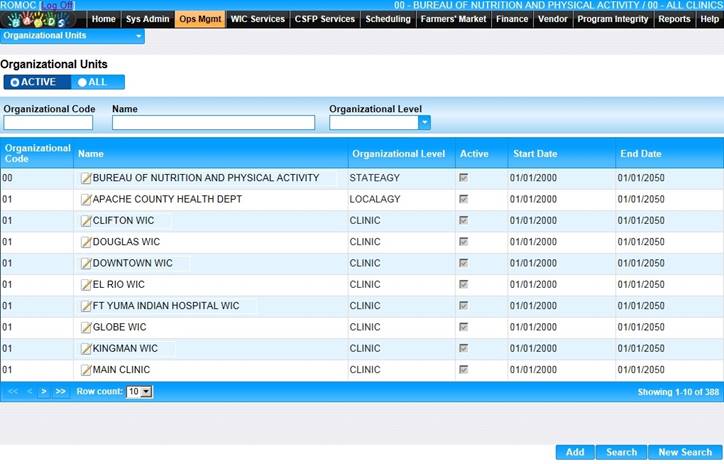Click edit icon beside Kingman WIC

(85, 349)
